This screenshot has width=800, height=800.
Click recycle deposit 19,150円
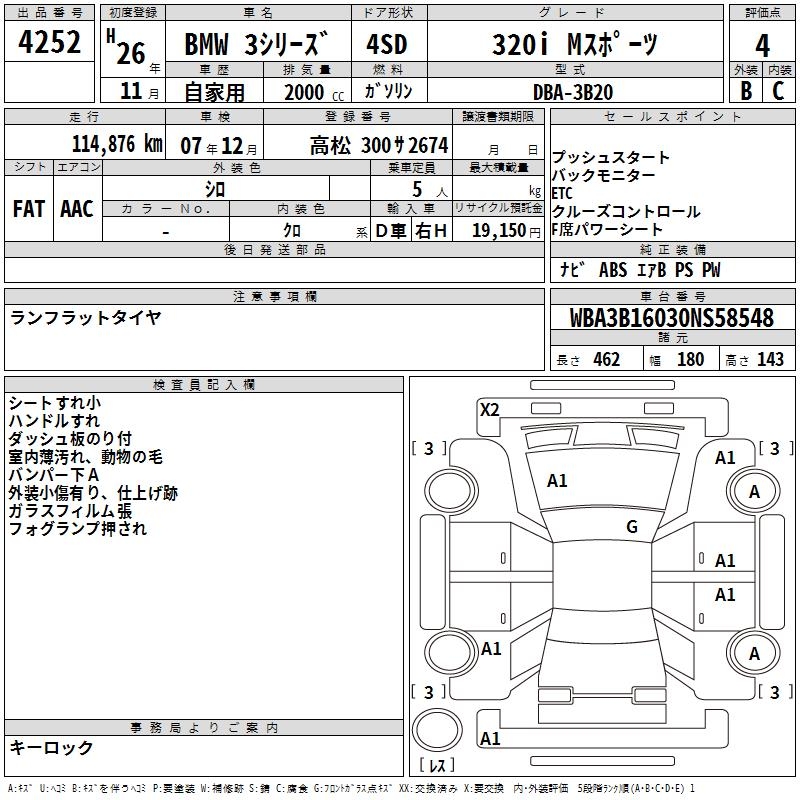[506, 230]
